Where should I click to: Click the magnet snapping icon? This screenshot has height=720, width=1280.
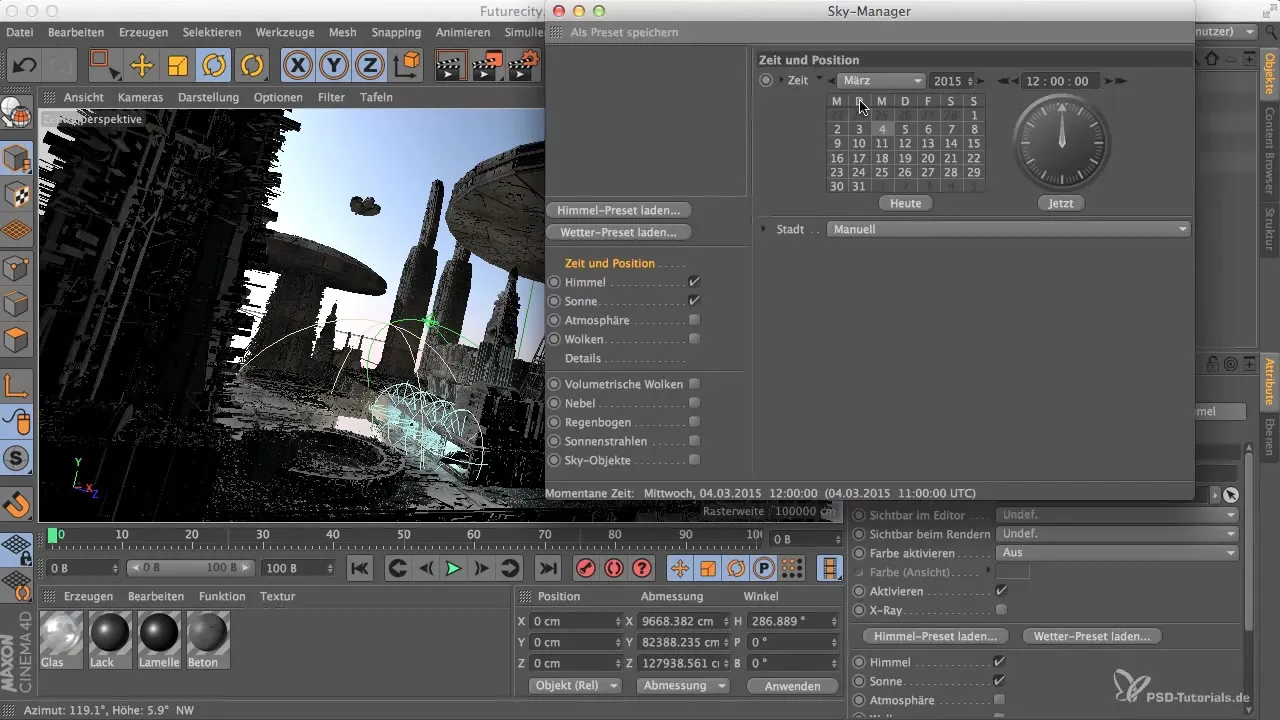coord(17,504)
